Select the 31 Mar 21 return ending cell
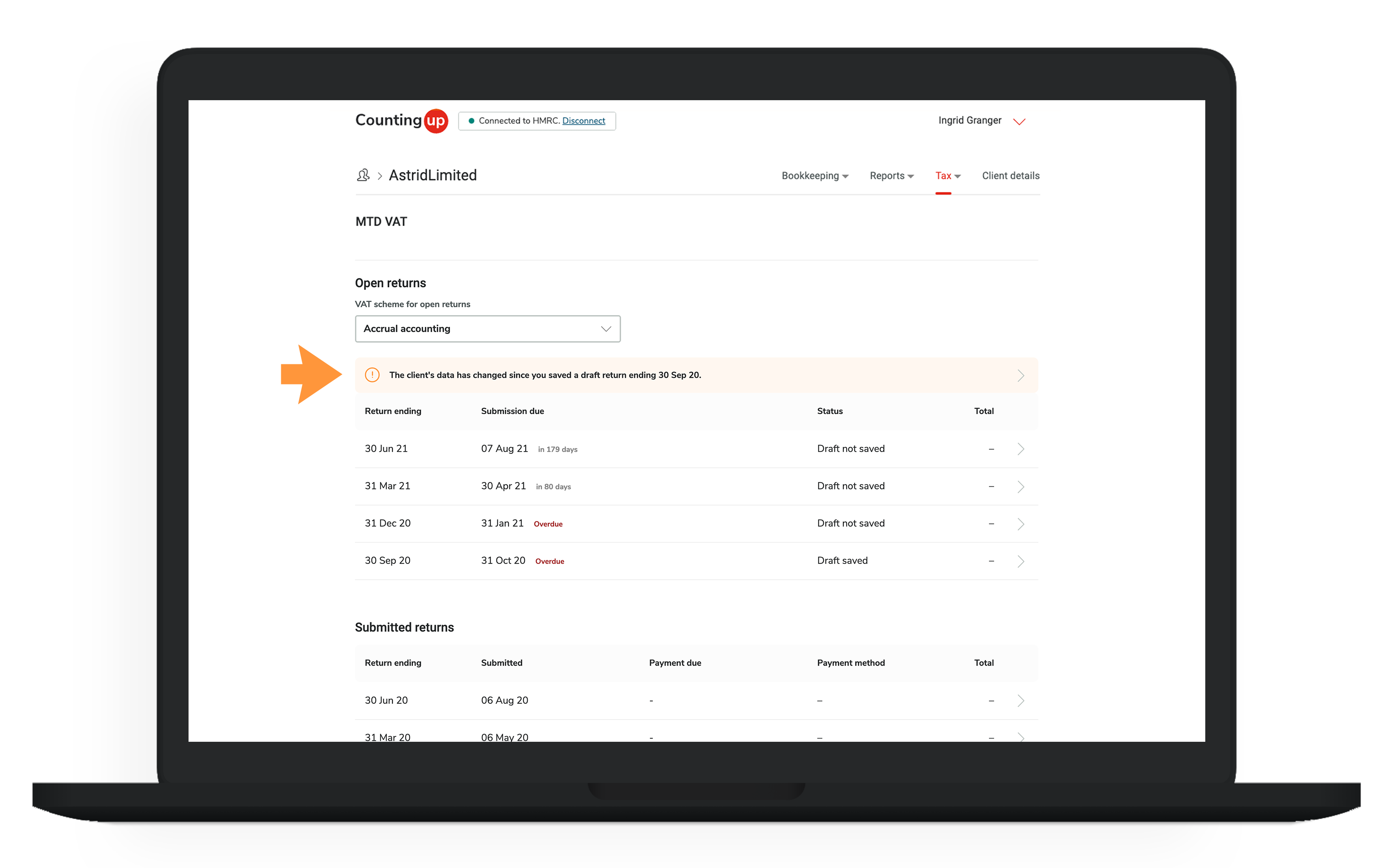This screenshot has width=1395, height=868. 387,486
